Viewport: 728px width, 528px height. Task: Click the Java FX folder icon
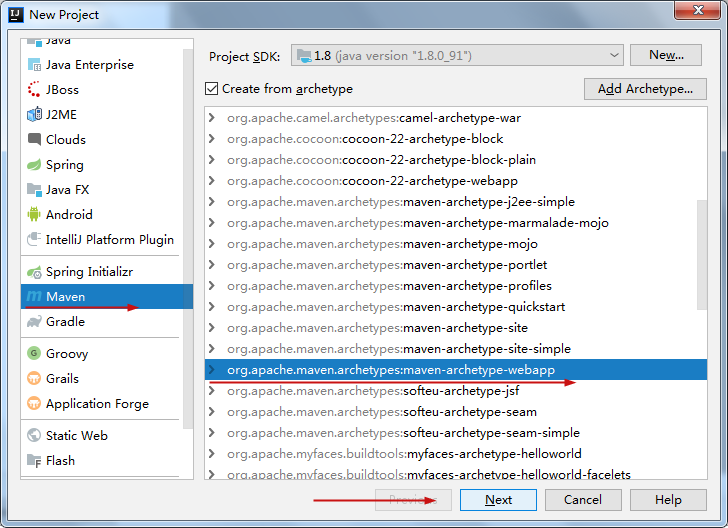(34, 189)
